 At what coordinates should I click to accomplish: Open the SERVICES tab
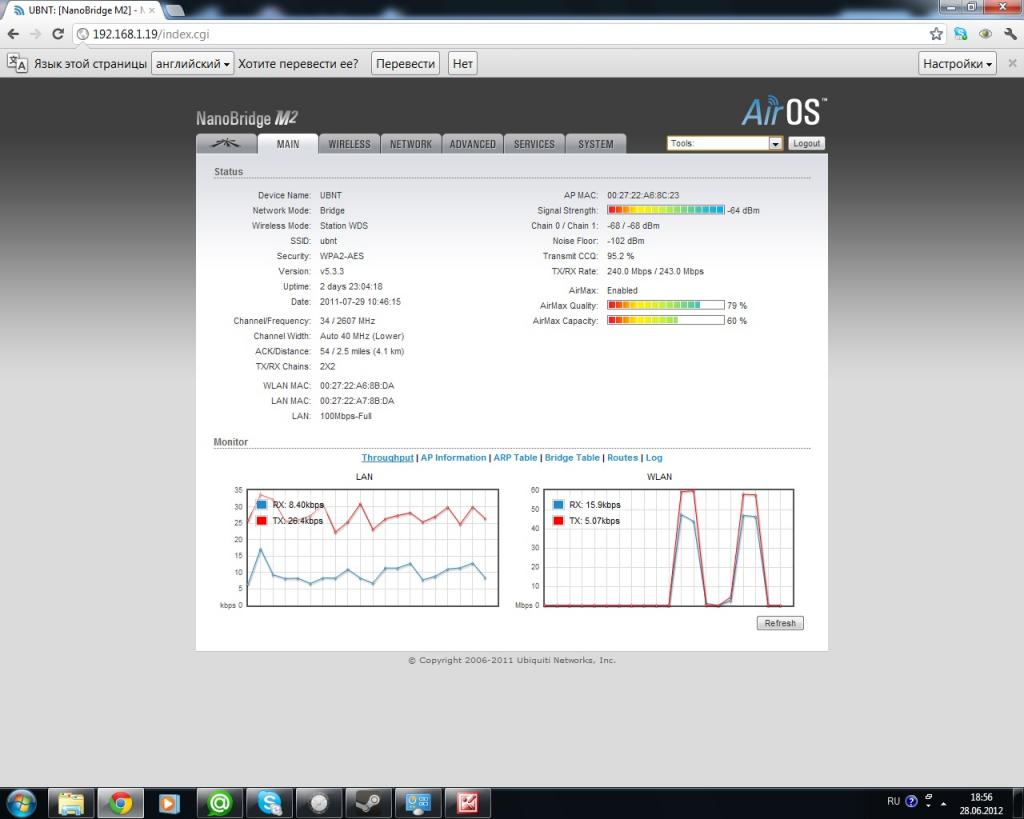point(534,144)
